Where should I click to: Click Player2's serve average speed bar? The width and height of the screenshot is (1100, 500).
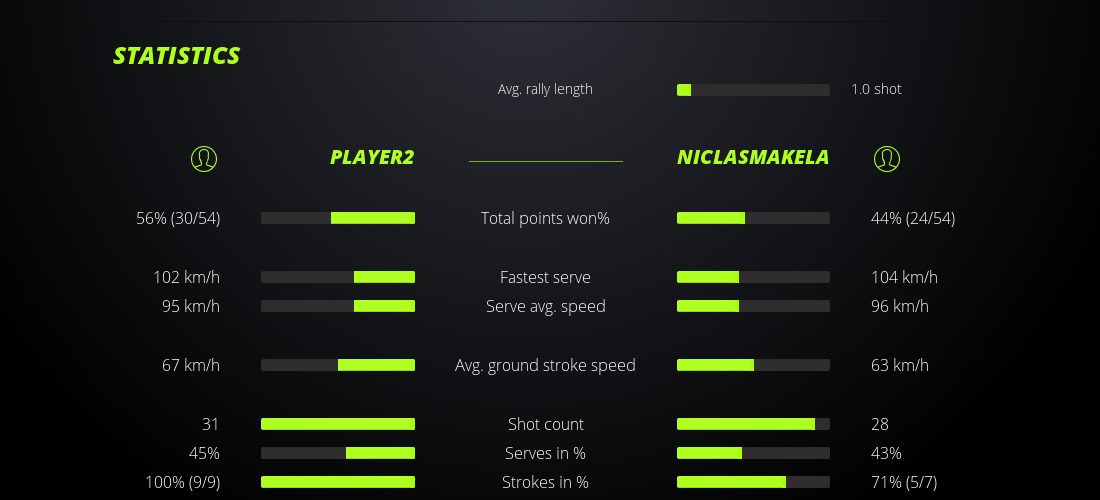coord(338,306)
